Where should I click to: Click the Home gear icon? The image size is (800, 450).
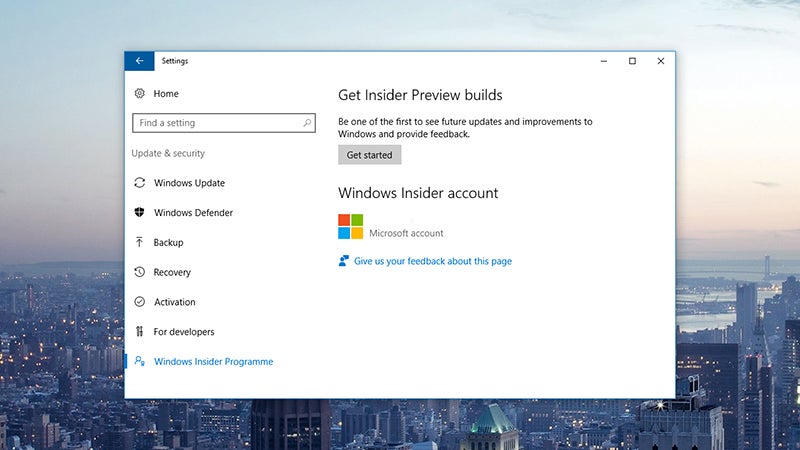pyautogui.click(x=139, y=93)
